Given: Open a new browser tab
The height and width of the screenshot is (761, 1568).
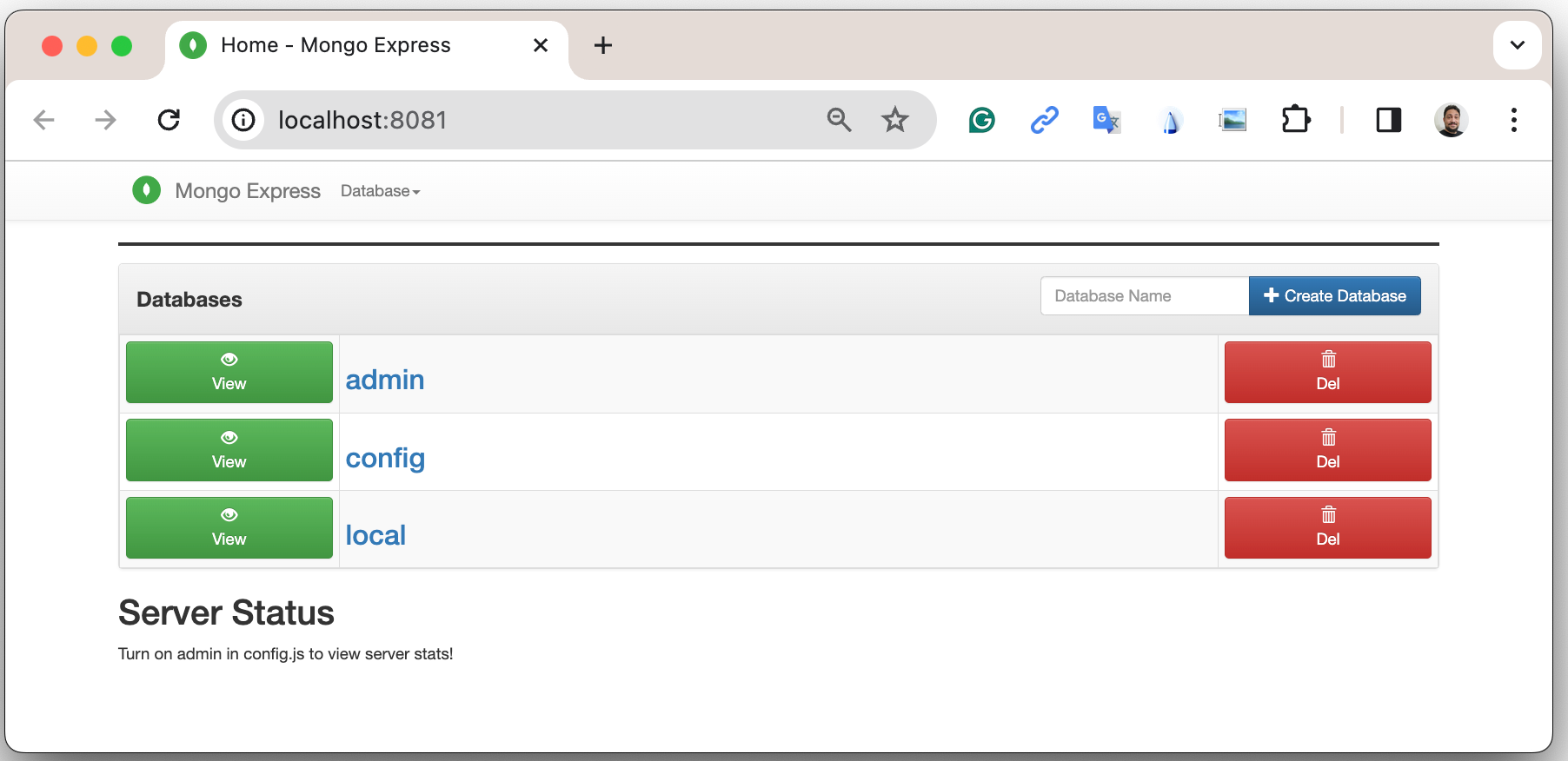Looking at the screenshot, I should click(x=603, y=45).
